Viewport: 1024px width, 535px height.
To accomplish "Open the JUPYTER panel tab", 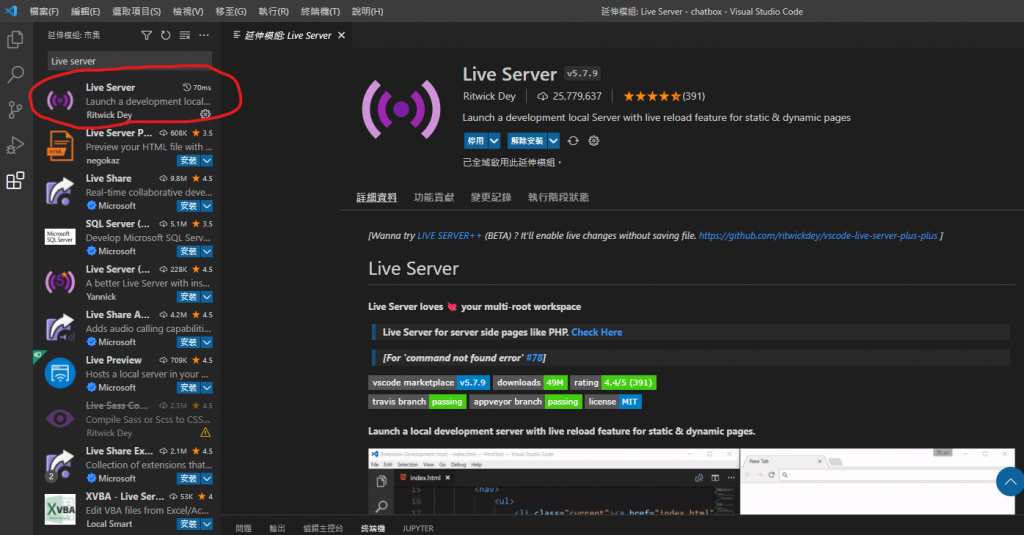I will pos(418,528).
